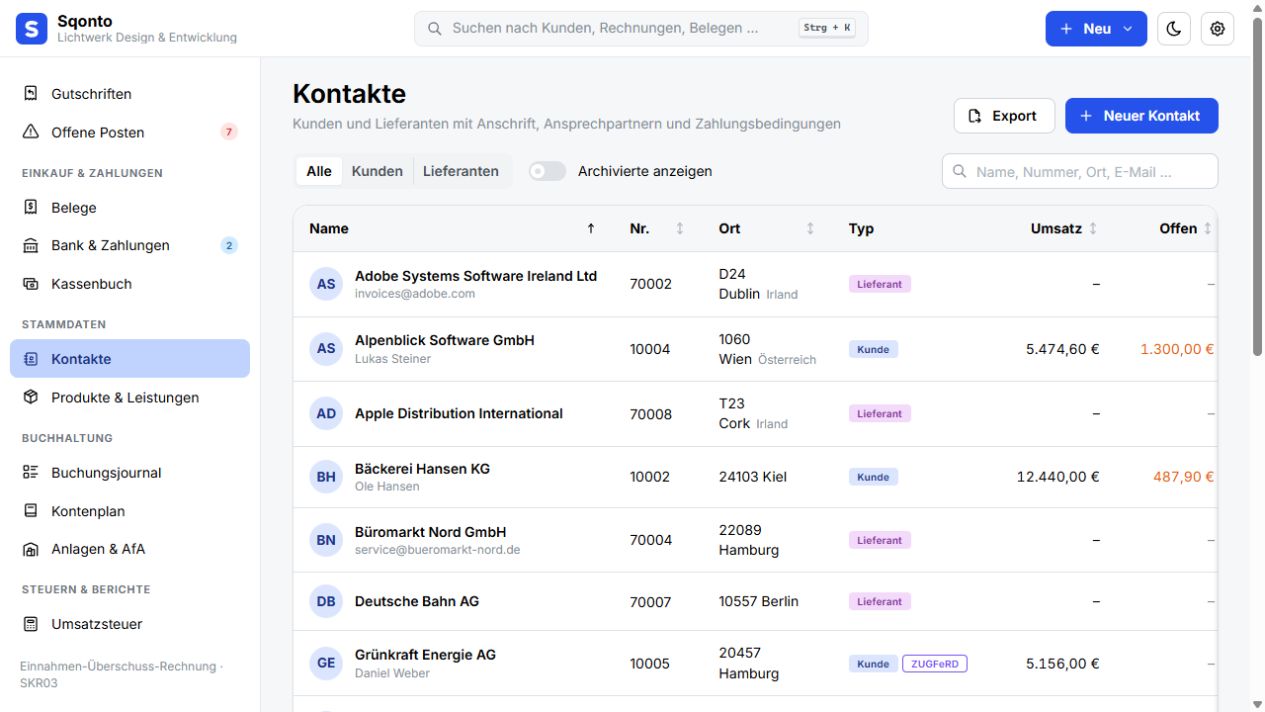Screen dimensions: 1265x712
Task: Open Kontakte in the sidebar
Action: pyautogui.click(x=130, y=358)
